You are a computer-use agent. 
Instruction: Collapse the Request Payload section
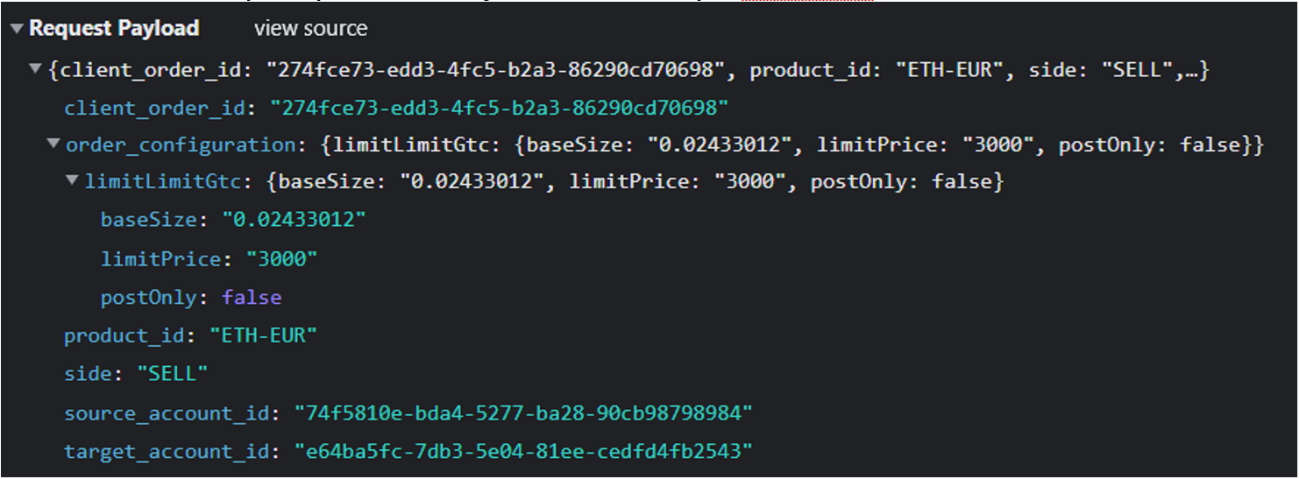pyautogui.click(x=16, y=29)
